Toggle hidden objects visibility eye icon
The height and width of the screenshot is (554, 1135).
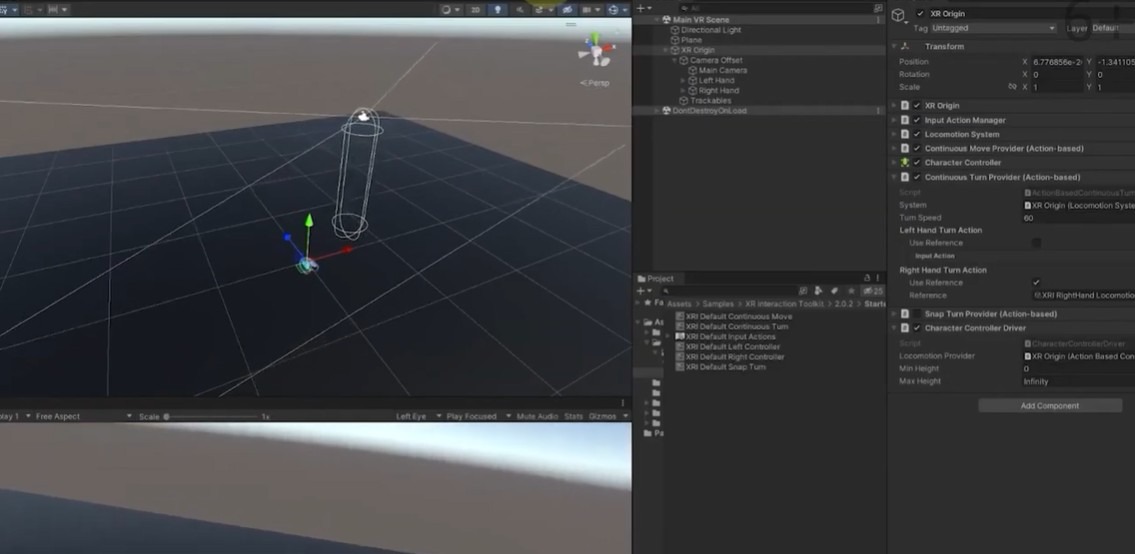pos(568,9)
